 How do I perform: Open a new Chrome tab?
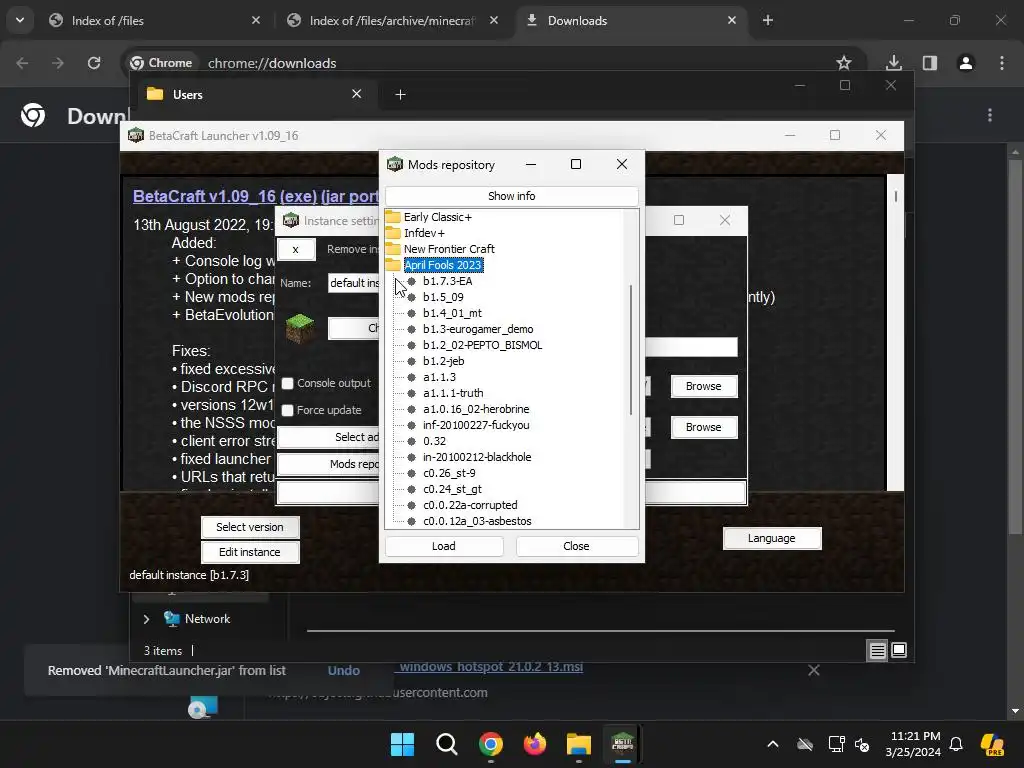pyautogui.click(x=768, y=20)
